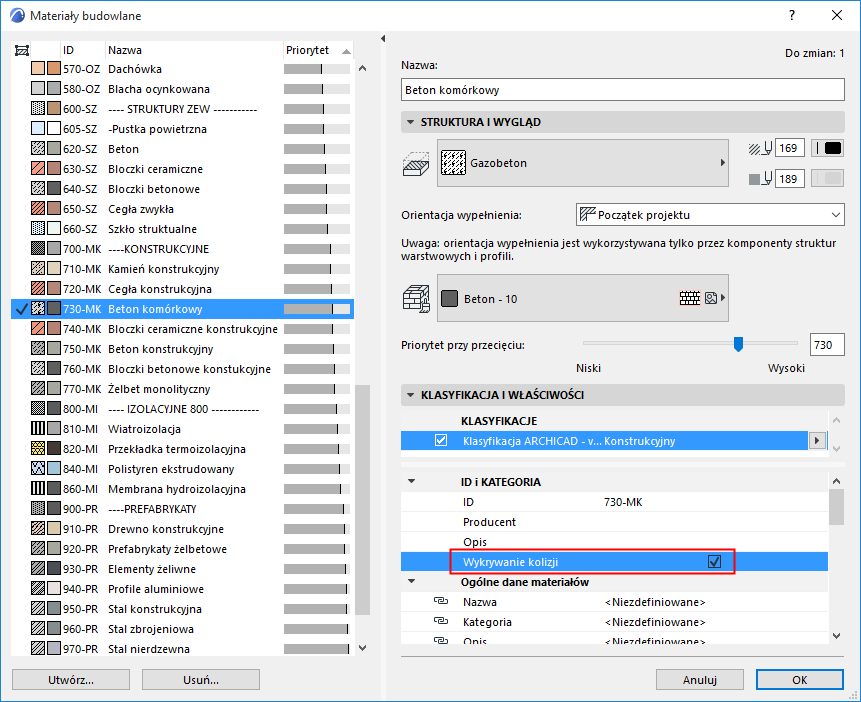This screenshot has height=702, width=861.
Task: Click the Utwórz... button
Action: tap(71, 679)
